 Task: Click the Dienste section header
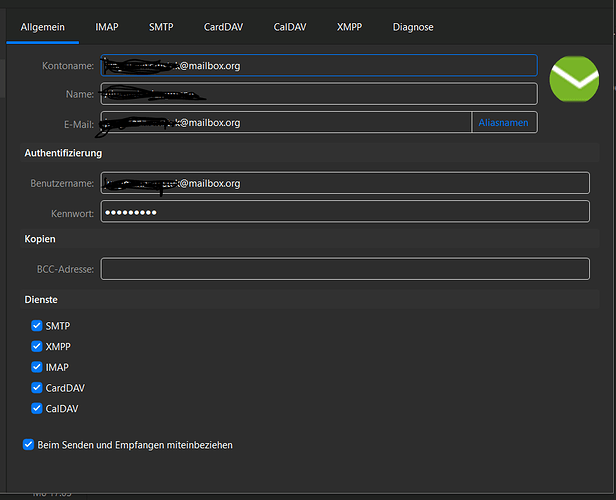(310, 300)
